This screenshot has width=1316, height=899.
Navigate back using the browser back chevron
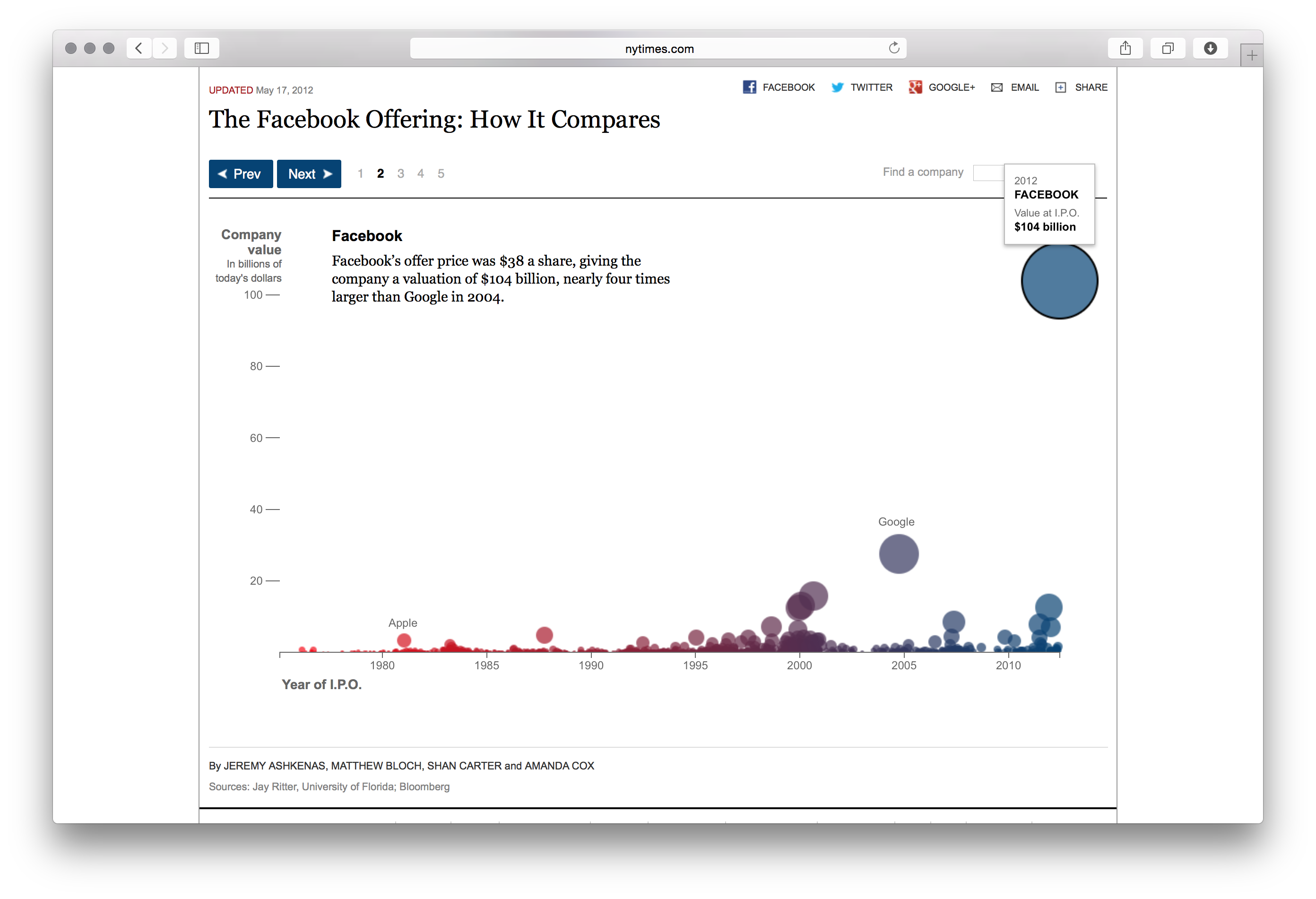[x=139, y=48]
